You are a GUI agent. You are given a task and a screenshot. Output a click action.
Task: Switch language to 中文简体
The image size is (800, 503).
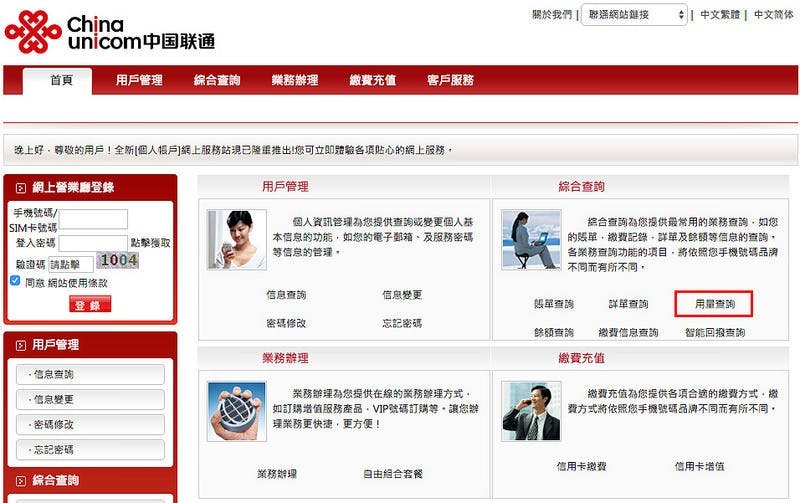click(x=773, y=15)
